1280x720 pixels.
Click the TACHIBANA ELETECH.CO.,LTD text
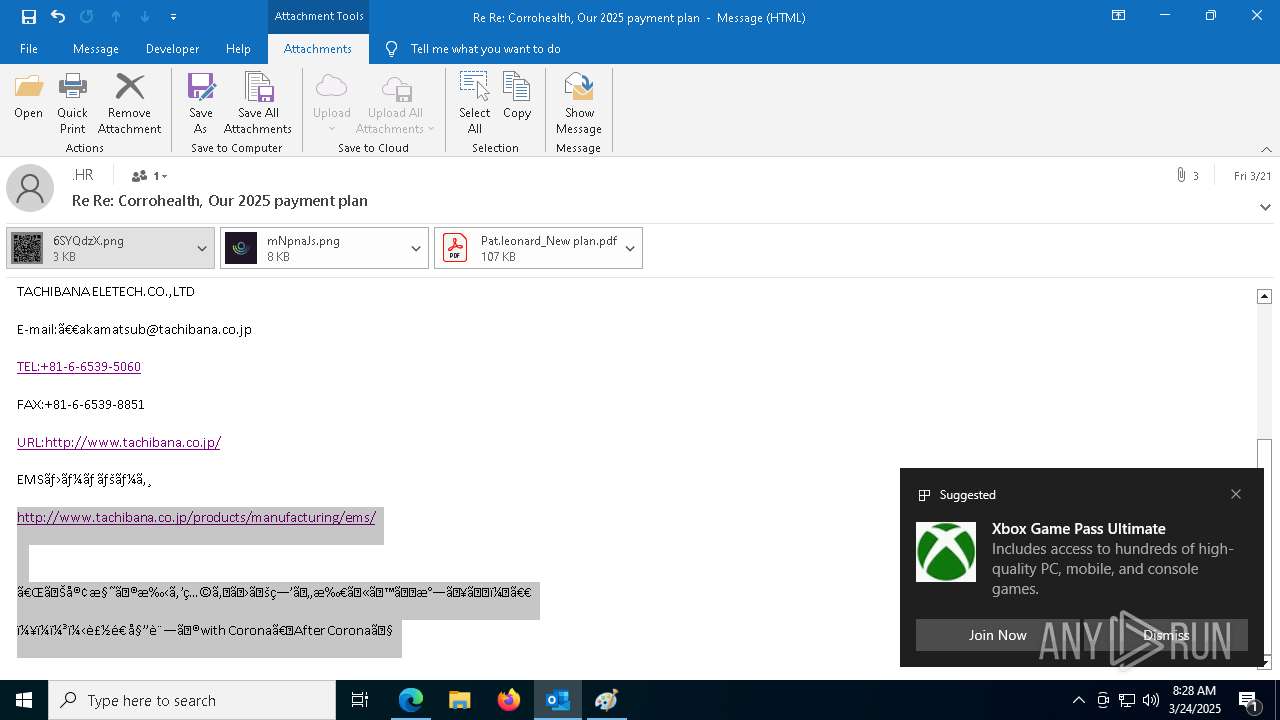pos(106,292)
